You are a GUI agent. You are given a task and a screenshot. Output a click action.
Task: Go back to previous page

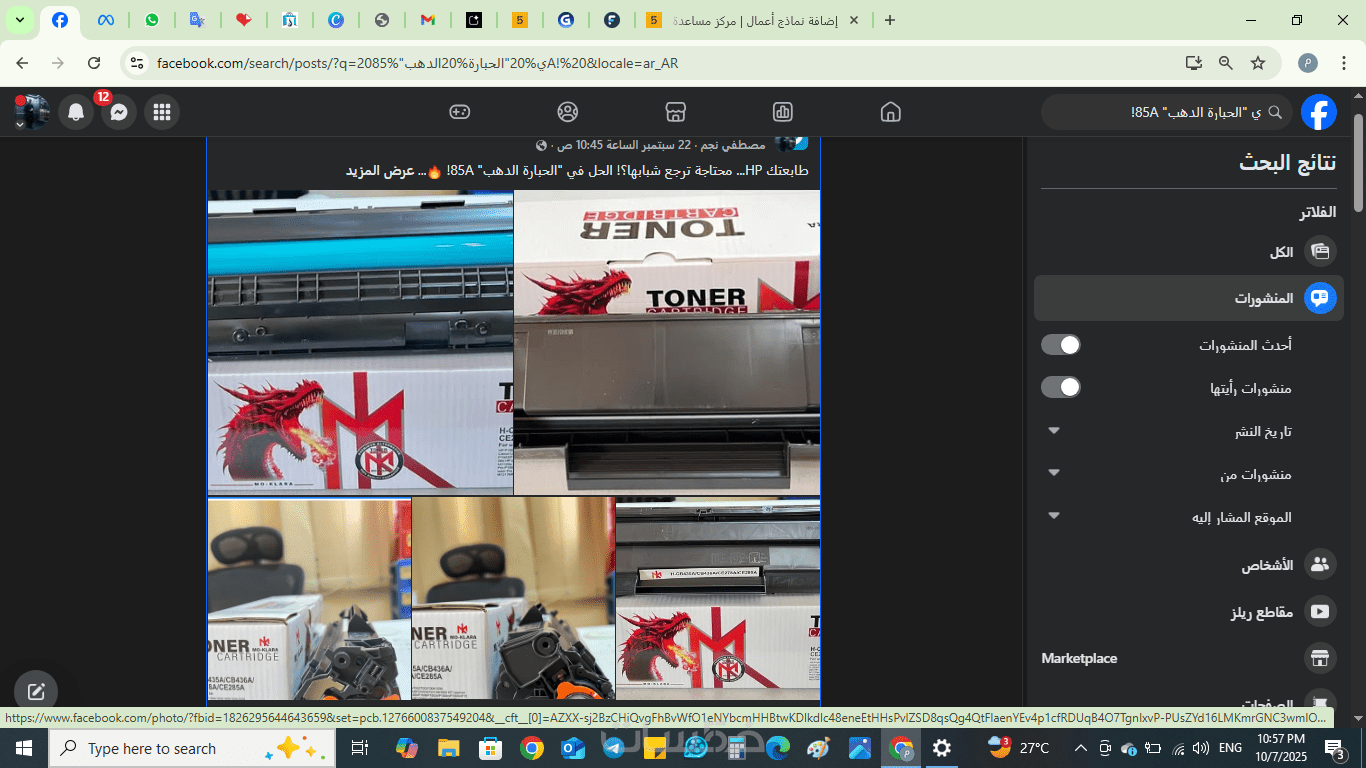point(22,63)
